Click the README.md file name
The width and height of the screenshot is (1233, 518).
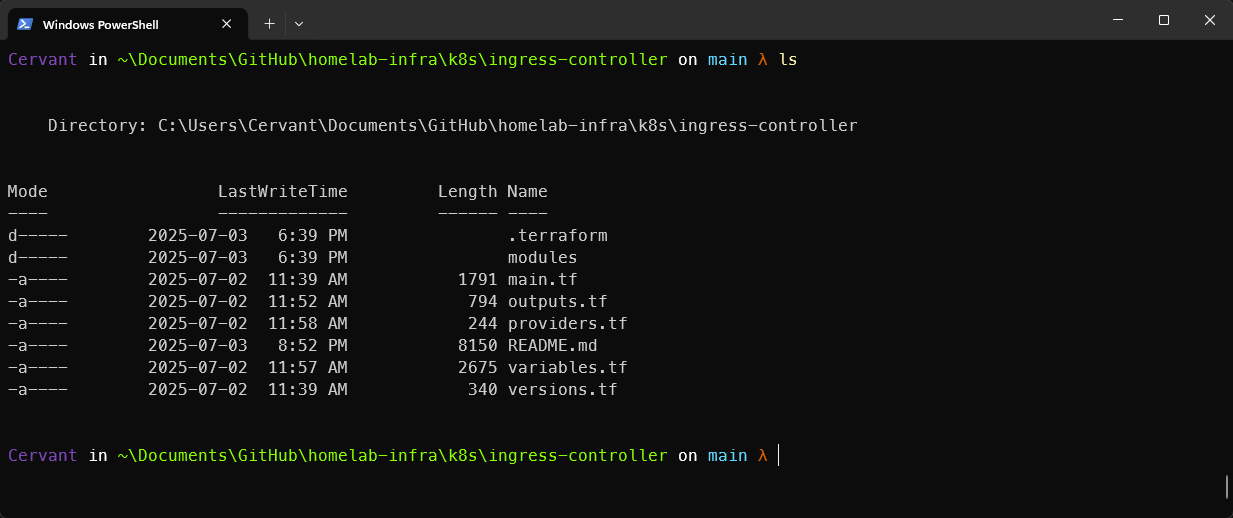click(x=552, y=346)
